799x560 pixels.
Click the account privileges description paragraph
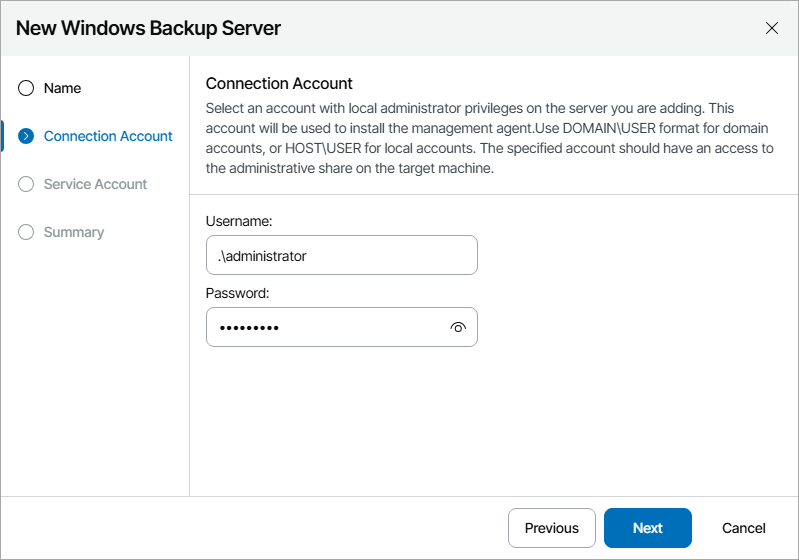pos(490,138)
